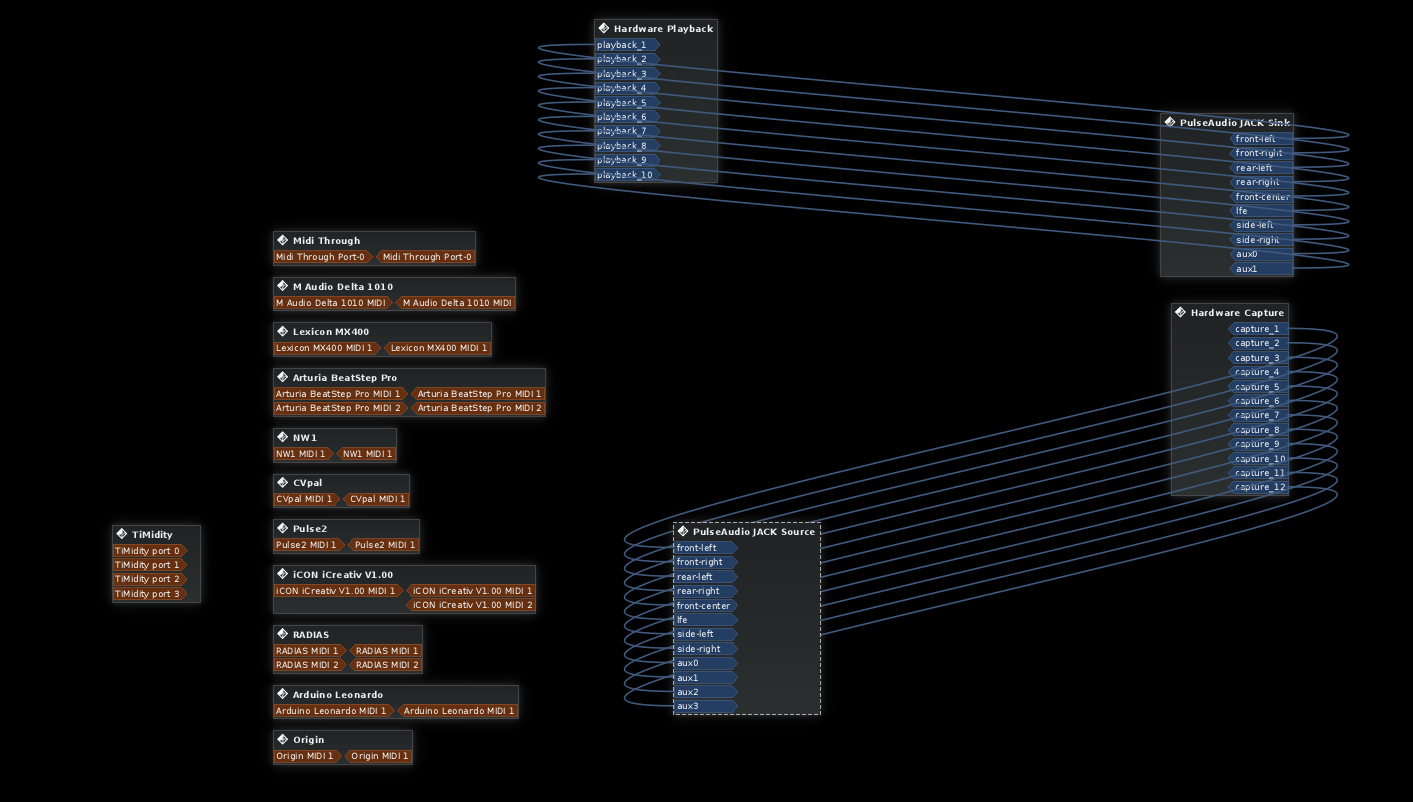Click the TiMidity port 0 output
1413x802 pixels.
(x=150, y=551)
